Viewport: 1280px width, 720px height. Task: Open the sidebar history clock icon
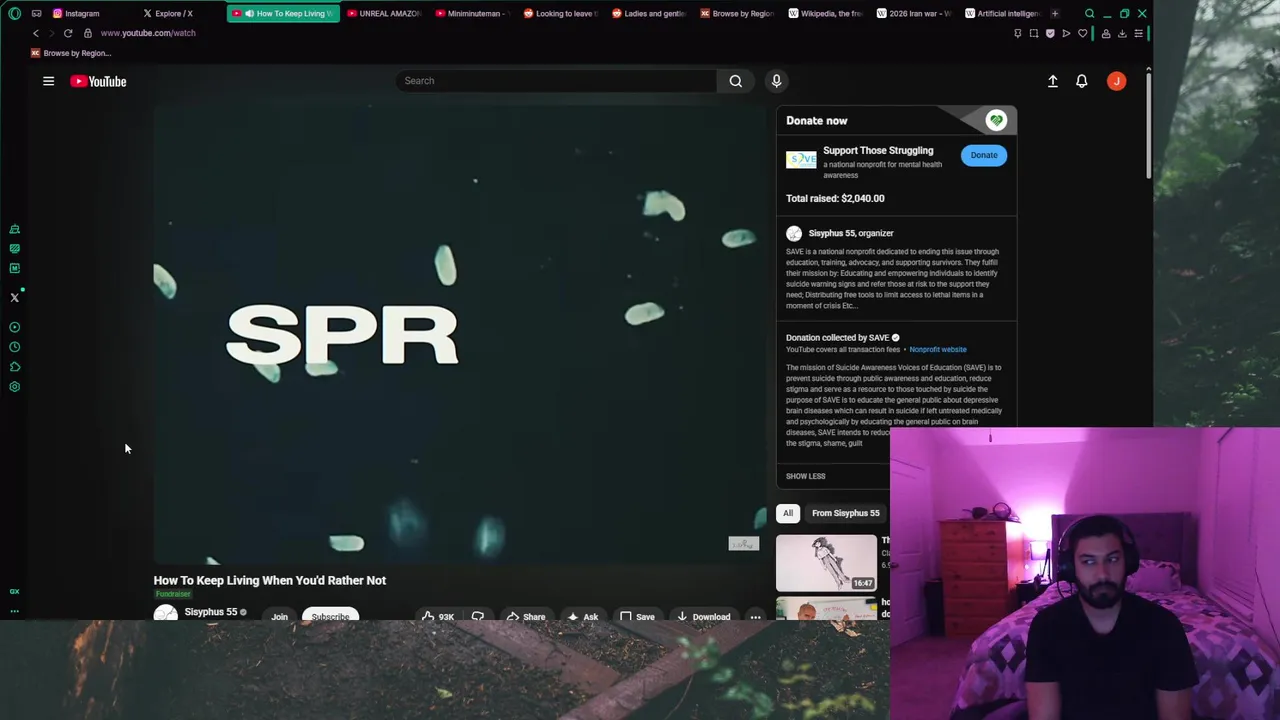point(14,347)
